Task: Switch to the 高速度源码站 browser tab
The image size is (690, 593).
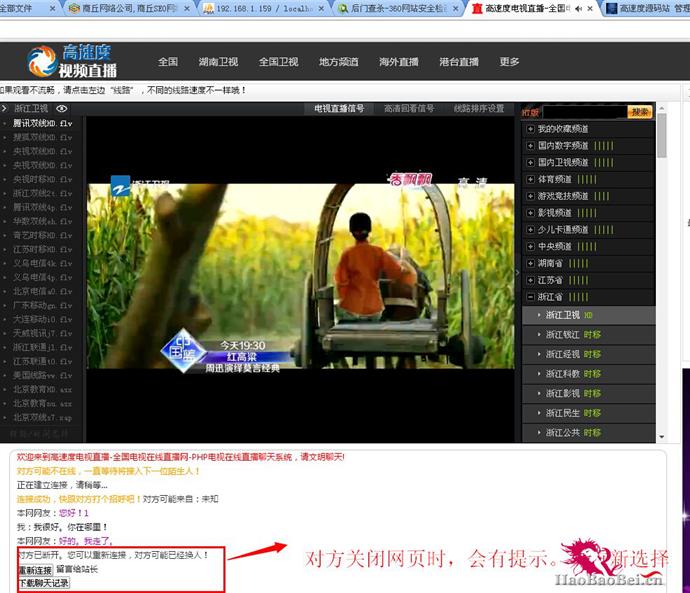Action: click(x=648, y=8)
